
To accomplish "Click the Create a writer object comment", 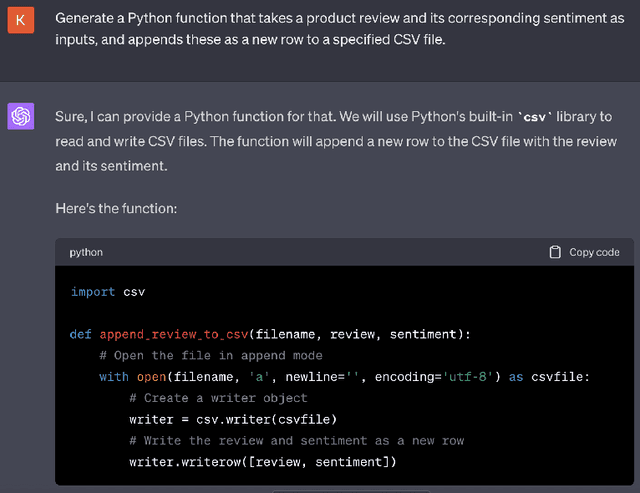I will coord(218,398).
